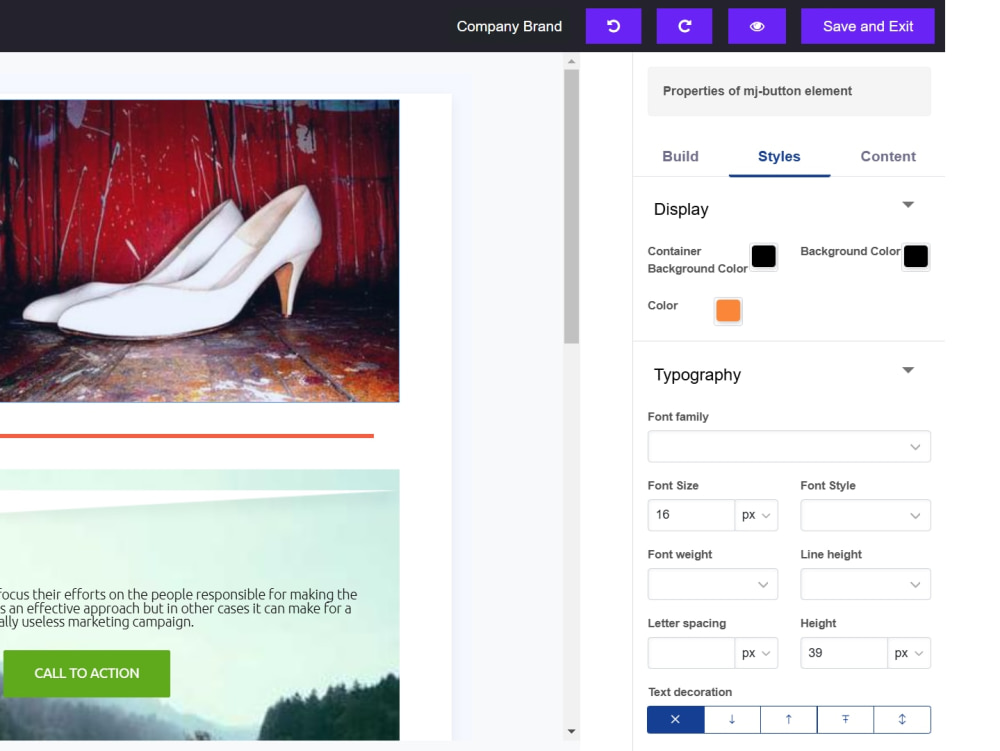Image resolution: width=1000 pixels, height=751 pixels.
Task: Open Container Background Color swatch
Action: [763, 256]
